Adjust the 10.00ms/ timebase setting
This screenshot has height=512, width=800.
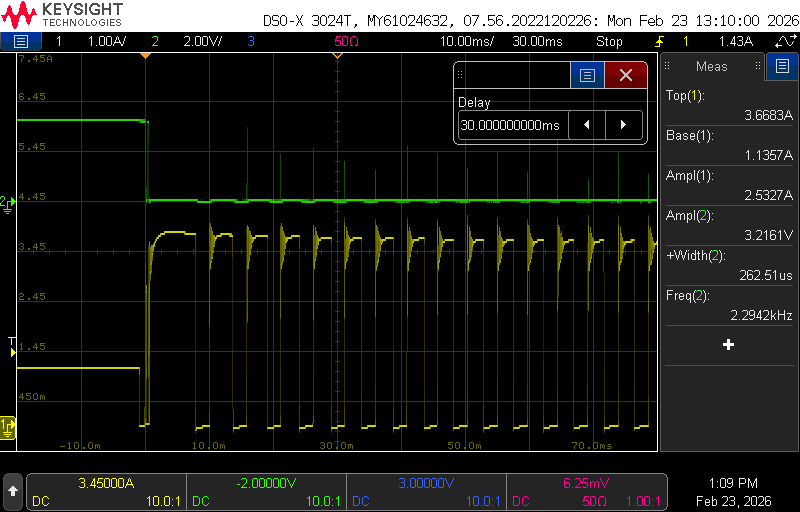(467, 41)
